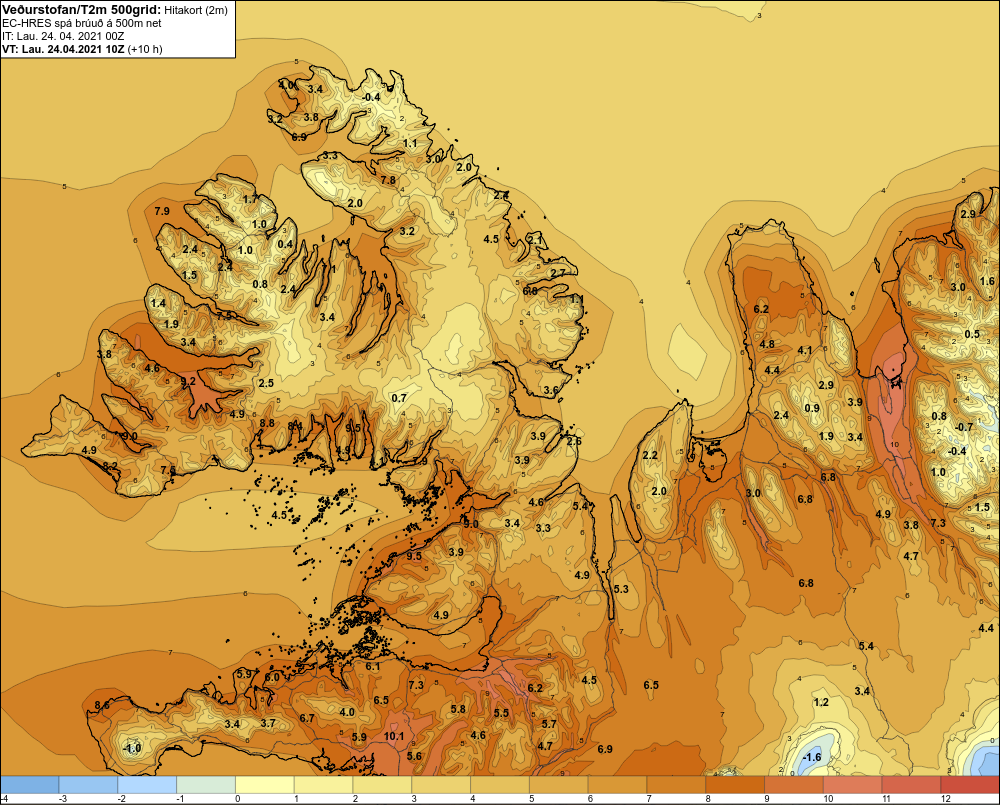1000x805 pixels.
Task: Click the 'EC-HRES spá brúuð á 500m net' line
Action: (82, 23)
